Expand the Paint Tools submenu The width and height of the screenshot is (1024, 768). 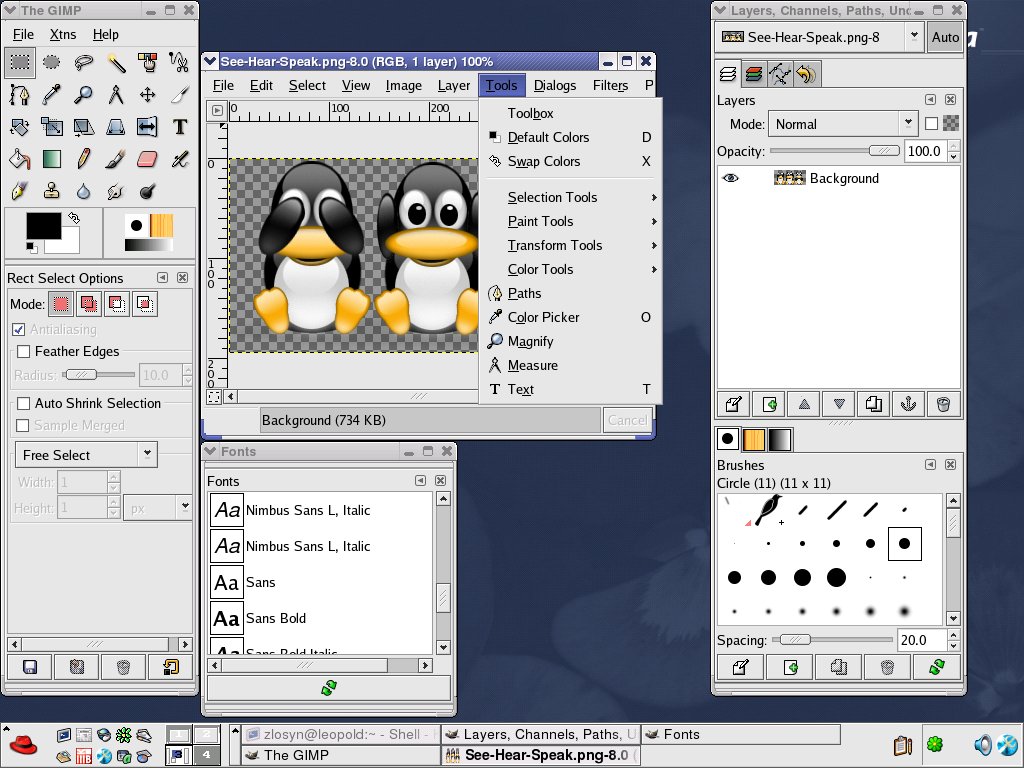tap(572, 221)
